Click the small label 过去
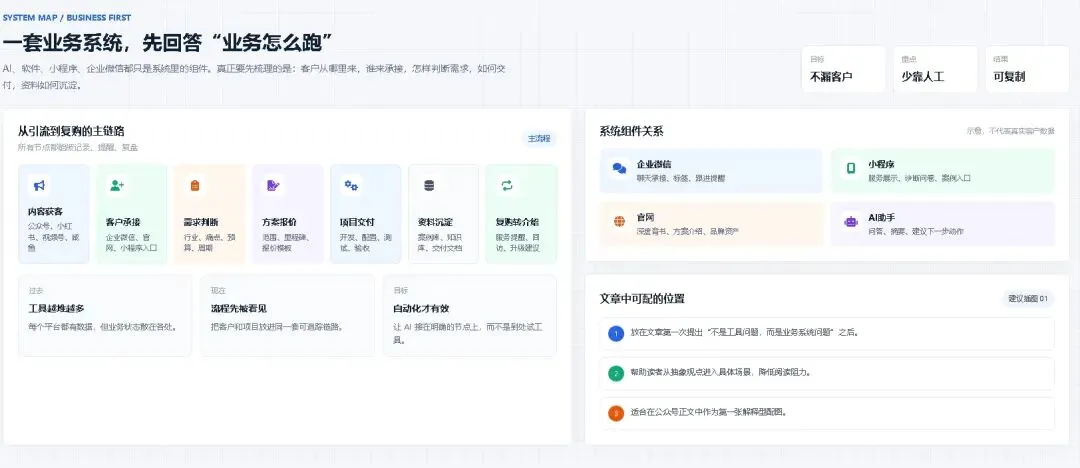The width and height of the screenshot is (1080, 468). point(36,291)
